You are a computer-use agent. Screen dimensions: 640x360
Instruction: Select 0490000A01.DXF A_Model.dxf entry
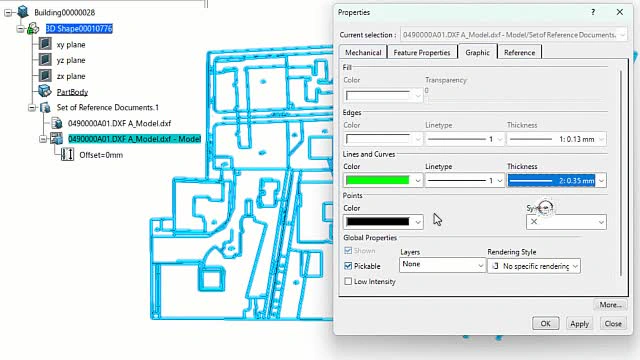[119, 123]
